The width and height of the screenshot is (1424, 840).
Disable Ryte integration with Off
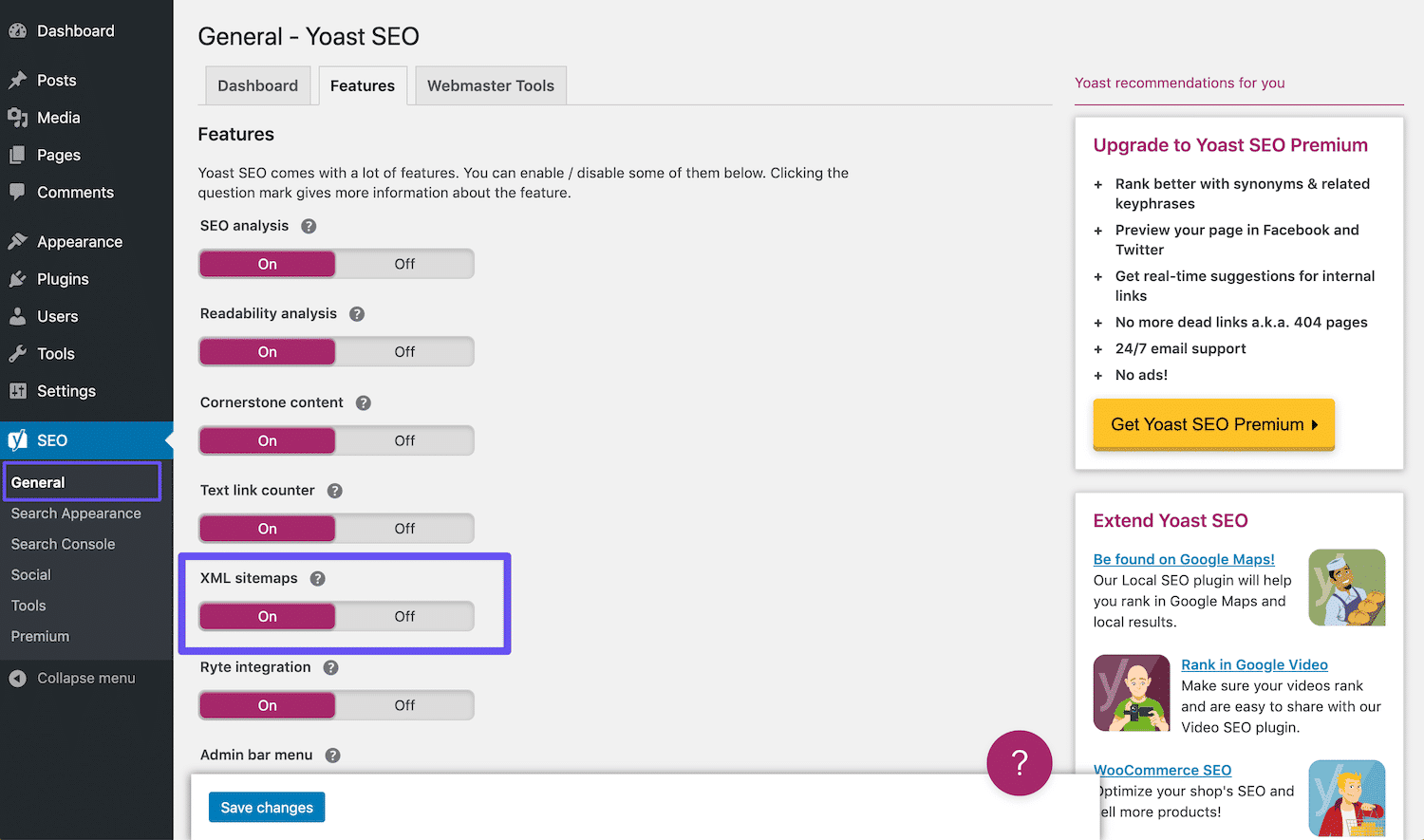[404, 705]
